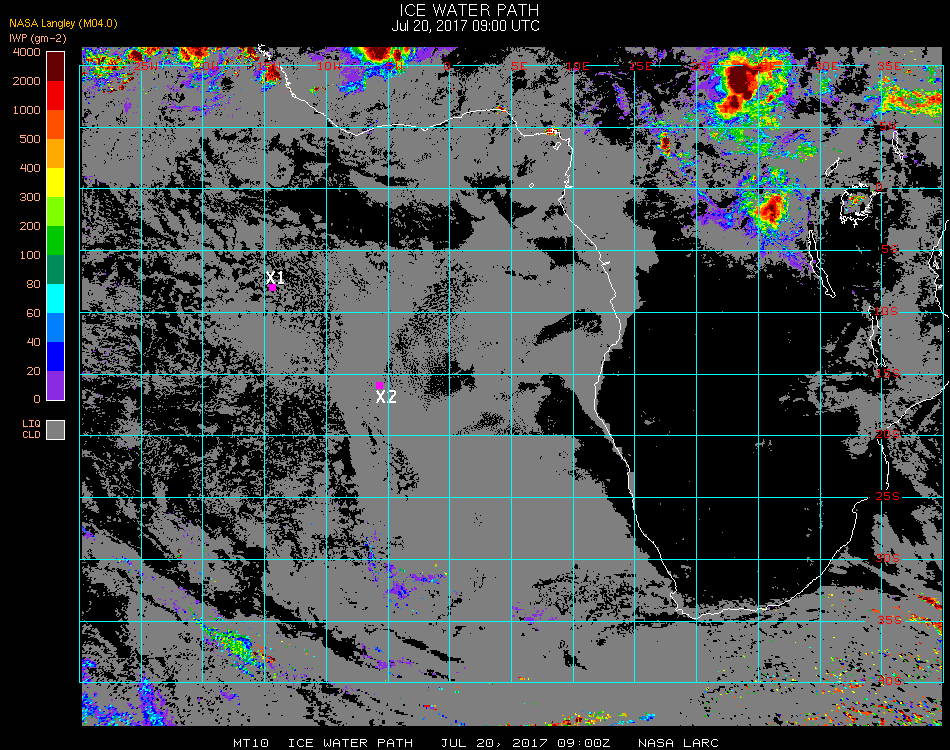Screen dimensions: 950x750
Task: Click the MT10 text in the footer
Action: (x=251, y=743)
